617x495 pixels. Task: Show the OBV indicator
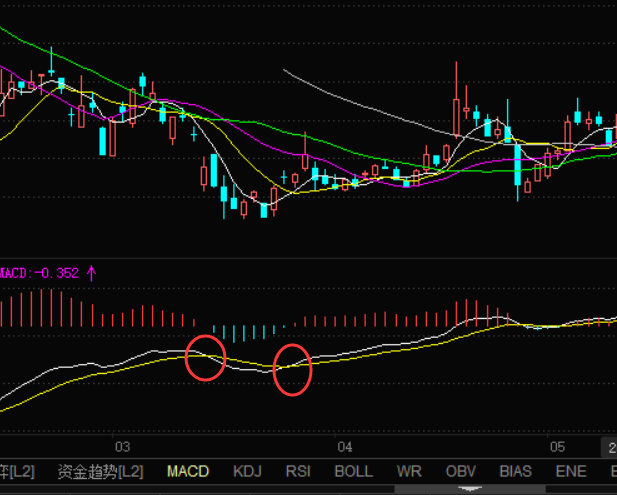click(x=461, y=471)
